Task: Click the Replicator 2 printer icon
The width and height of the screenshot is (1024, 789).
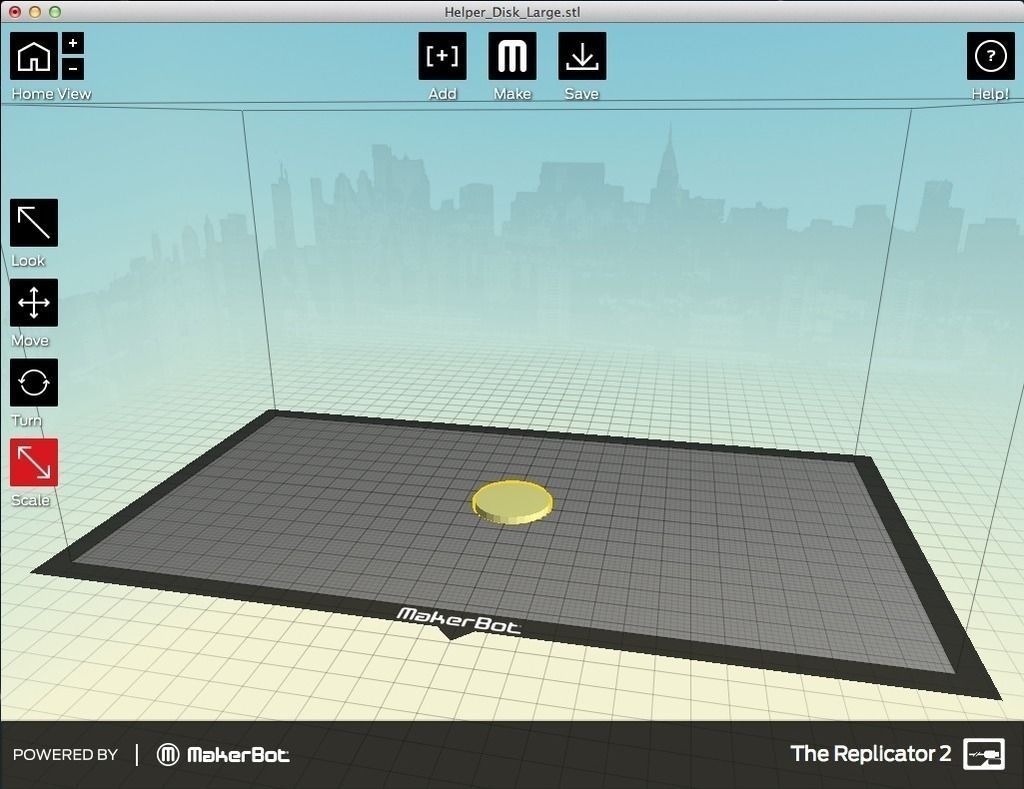Action: tap(984, 754)
